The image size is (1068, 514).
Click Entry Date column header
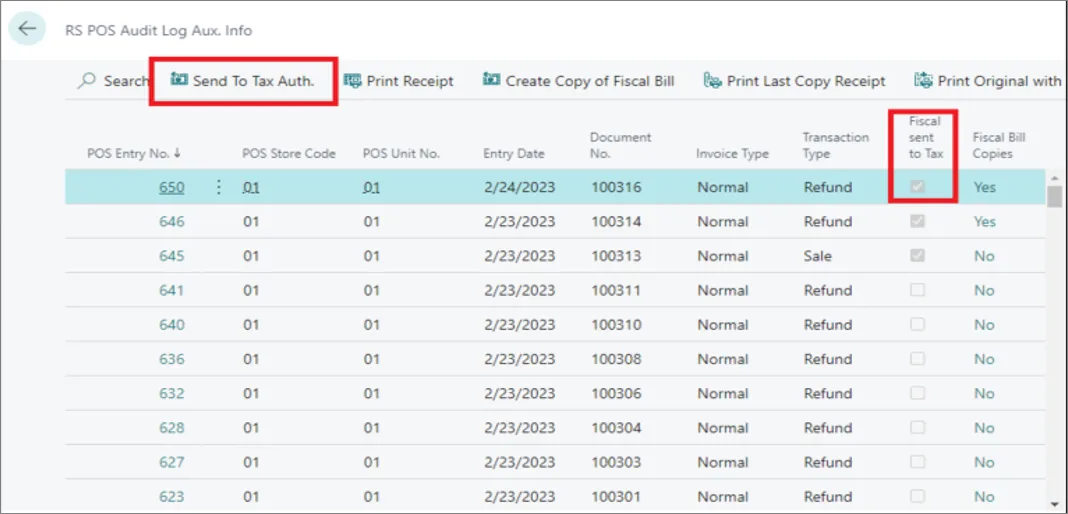coord(514,154)
